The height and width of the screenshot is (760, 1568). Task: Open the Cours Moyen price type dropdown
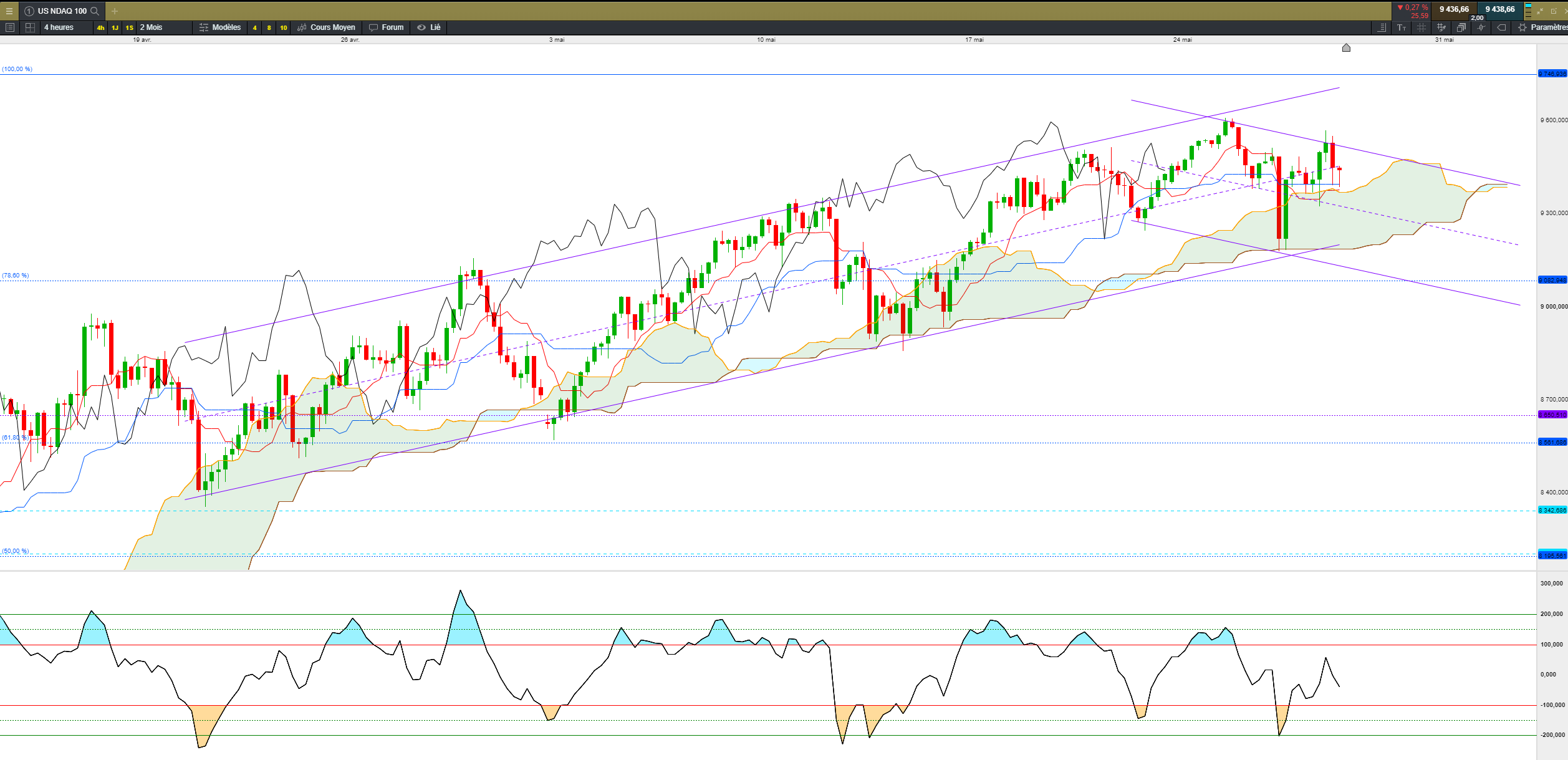(327, 27)
